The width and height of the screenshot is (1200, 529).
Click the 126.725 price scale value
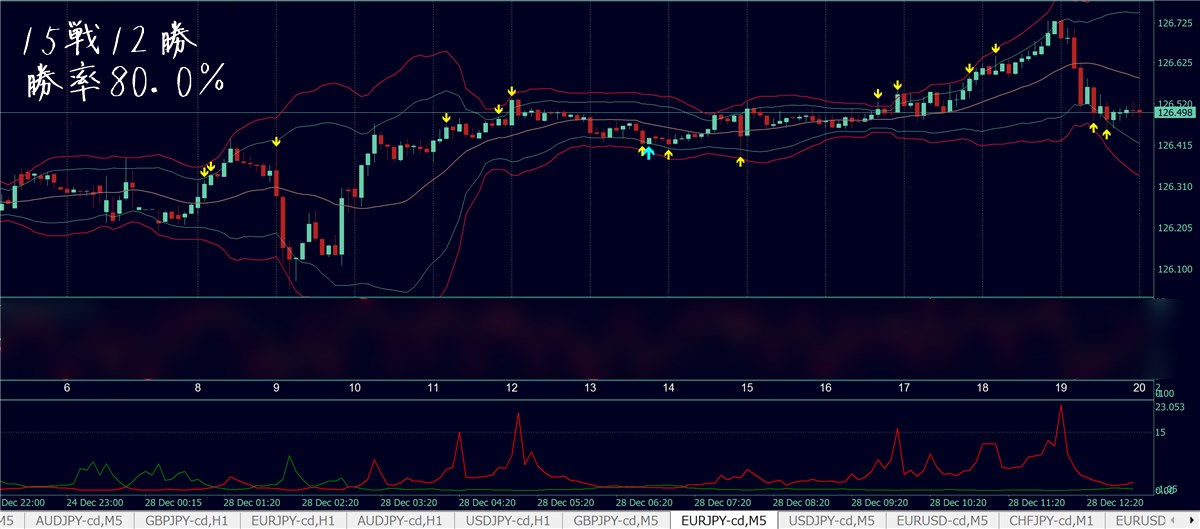pos(1174,22)
